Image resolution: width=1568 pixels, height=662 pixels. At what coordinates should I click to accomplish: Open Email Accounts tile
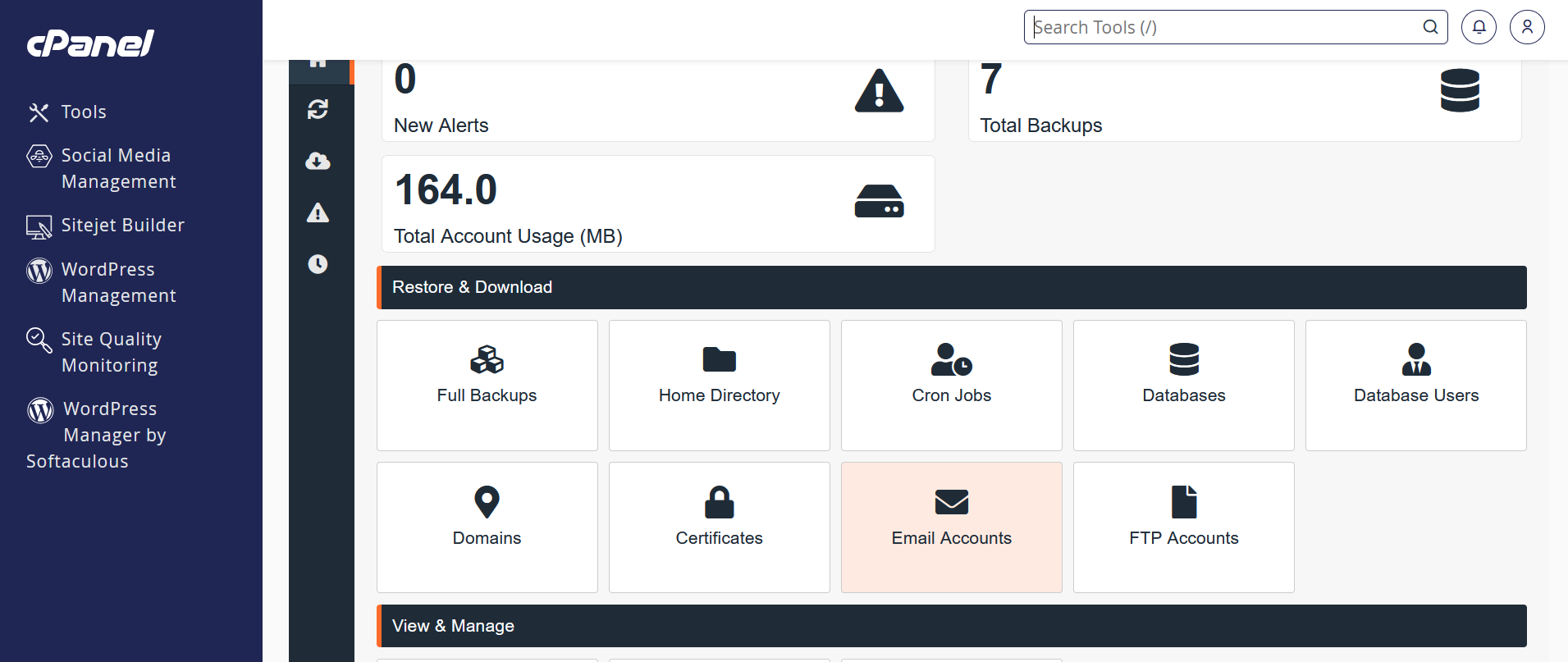[x=952, y=527]
